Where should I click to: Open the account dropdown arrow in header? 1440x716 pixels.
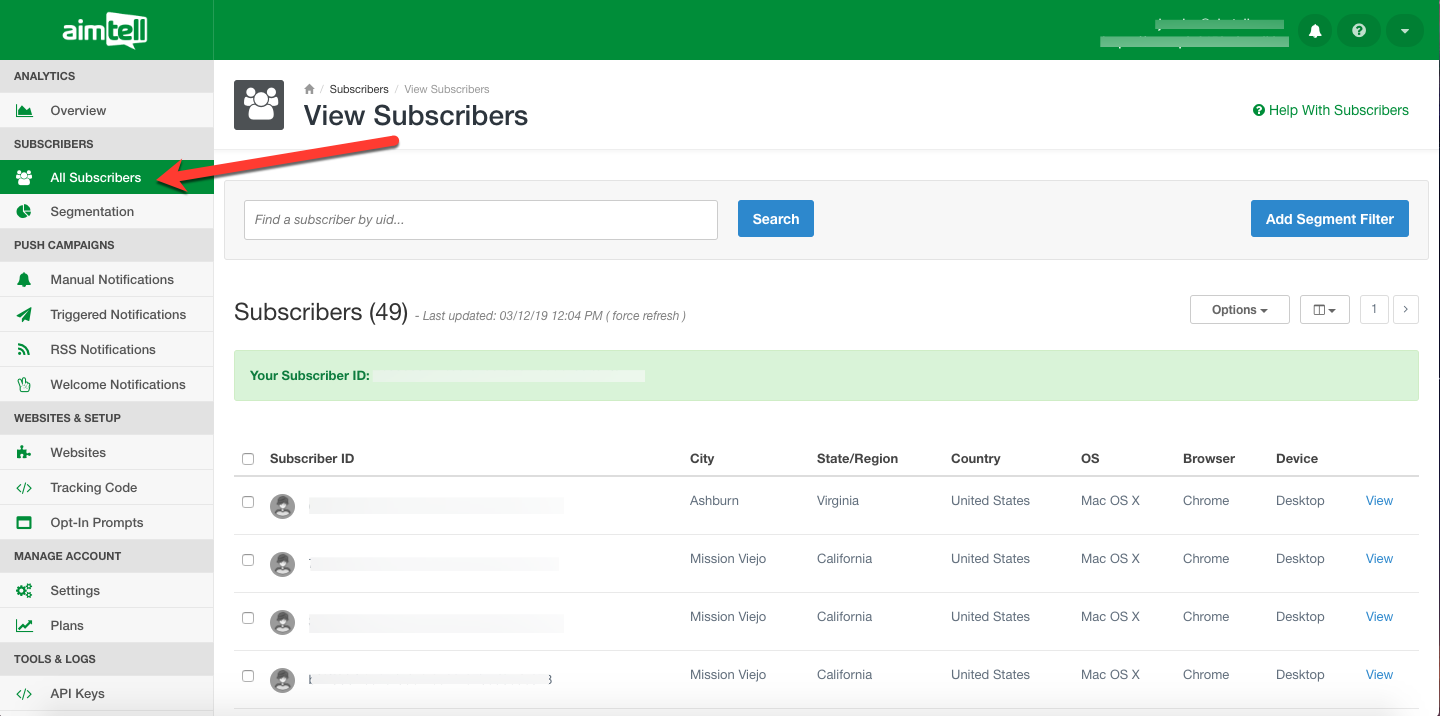coord(1404,31)
